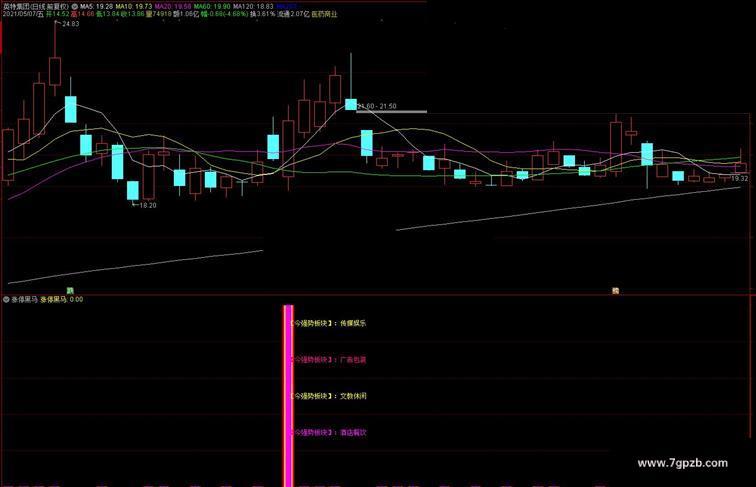This screenshot has height=487, width=756.
Task: Select the gray horizontal line at 21.50
Action: tap(391, 112)
